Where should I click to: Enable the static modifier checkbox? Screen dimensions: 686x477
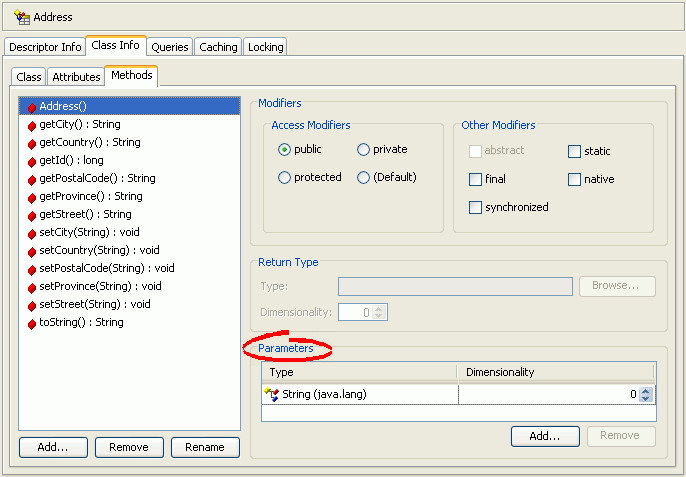pyautogui.click(x=574, y=151)
